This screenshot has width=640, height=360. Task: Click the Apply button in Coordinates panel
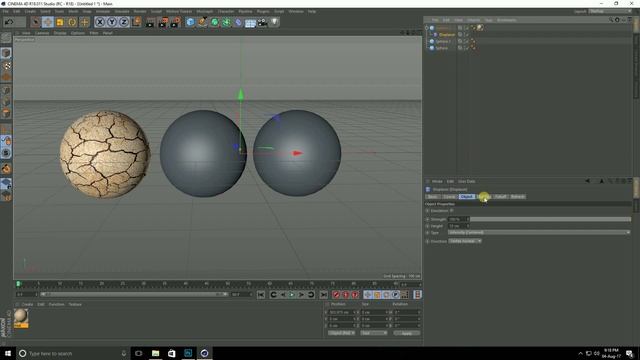click(407, 333)
